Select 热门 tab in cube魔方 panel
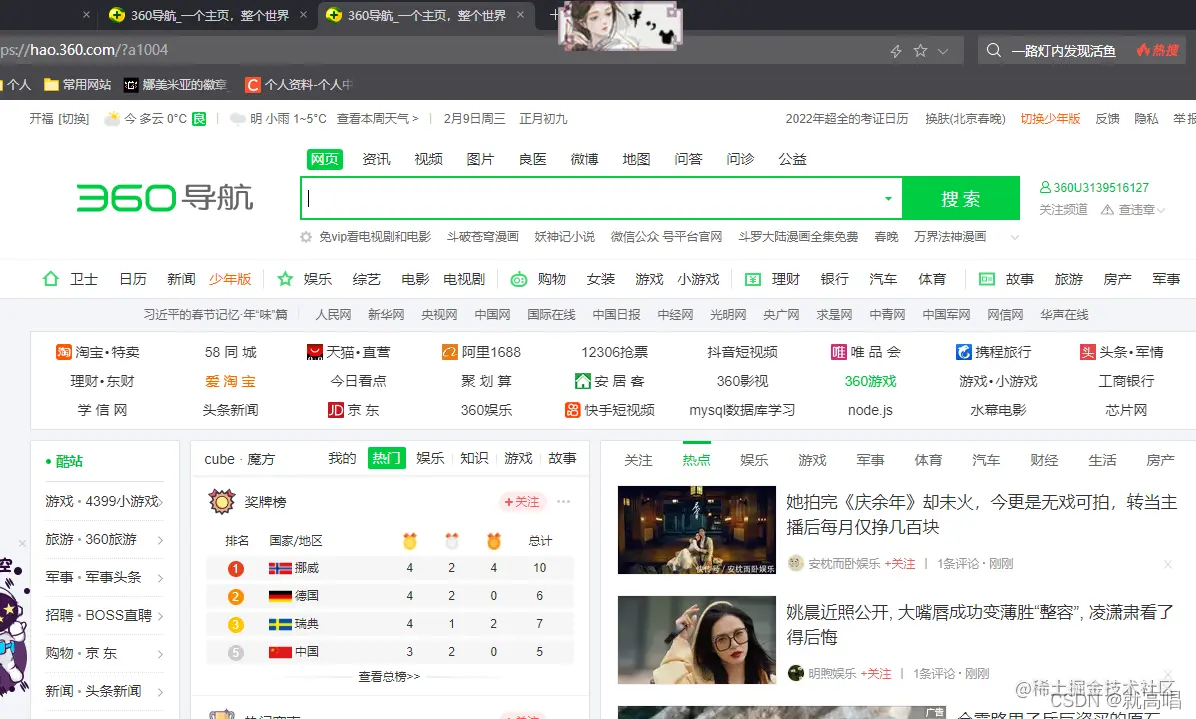The width and height of the screenshot is (1196, 719). [386, 458]
